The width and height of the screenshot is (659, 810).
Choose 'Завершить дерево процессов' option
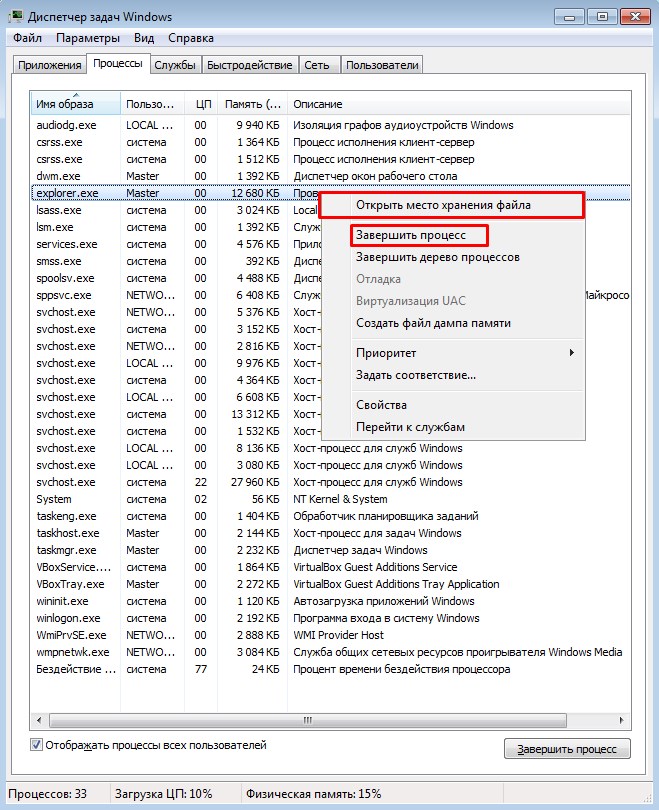tap(437, 257)
